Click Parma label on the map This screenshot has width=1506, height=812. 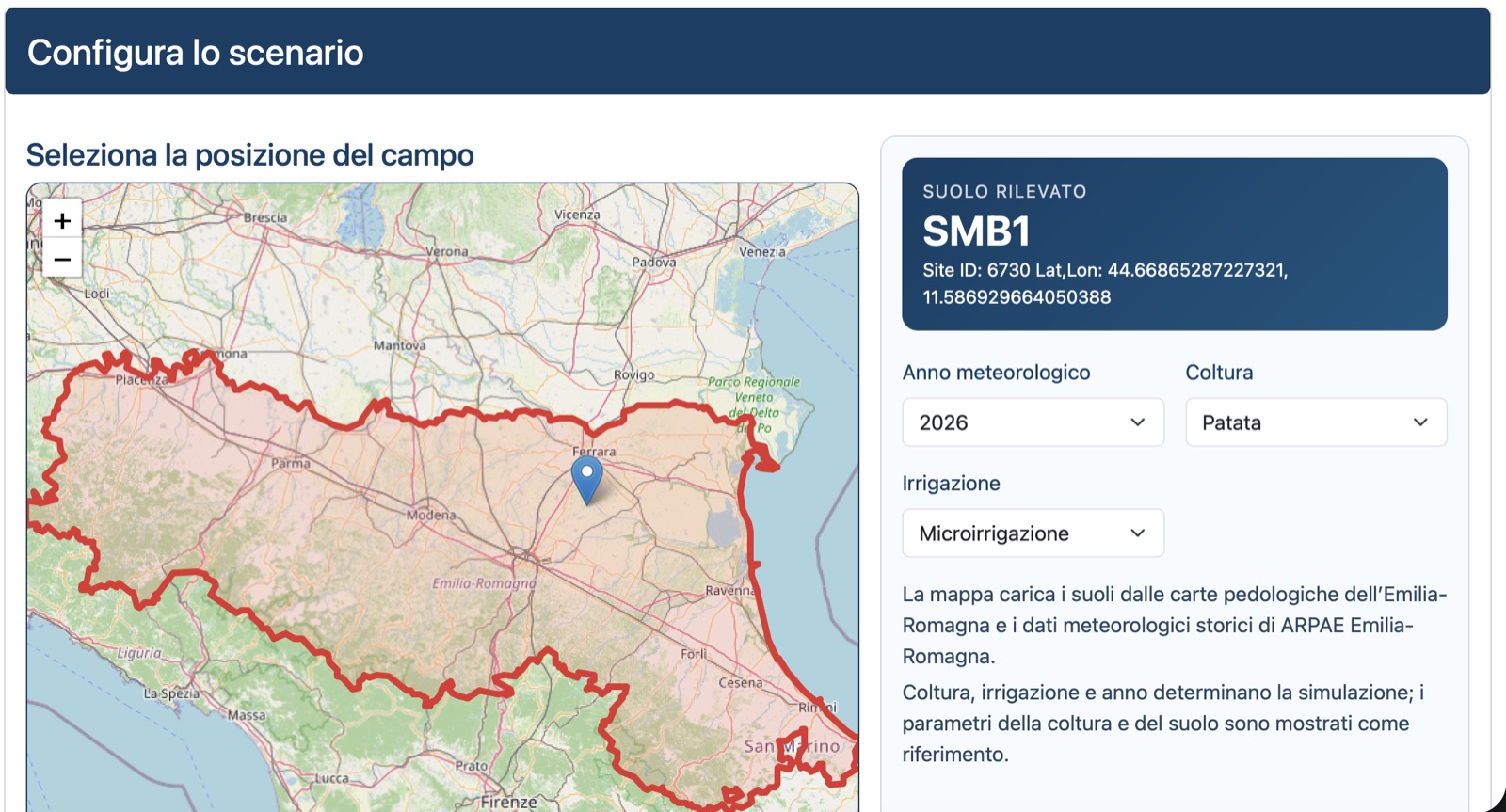pyautogui.click(x=291, y=464)
